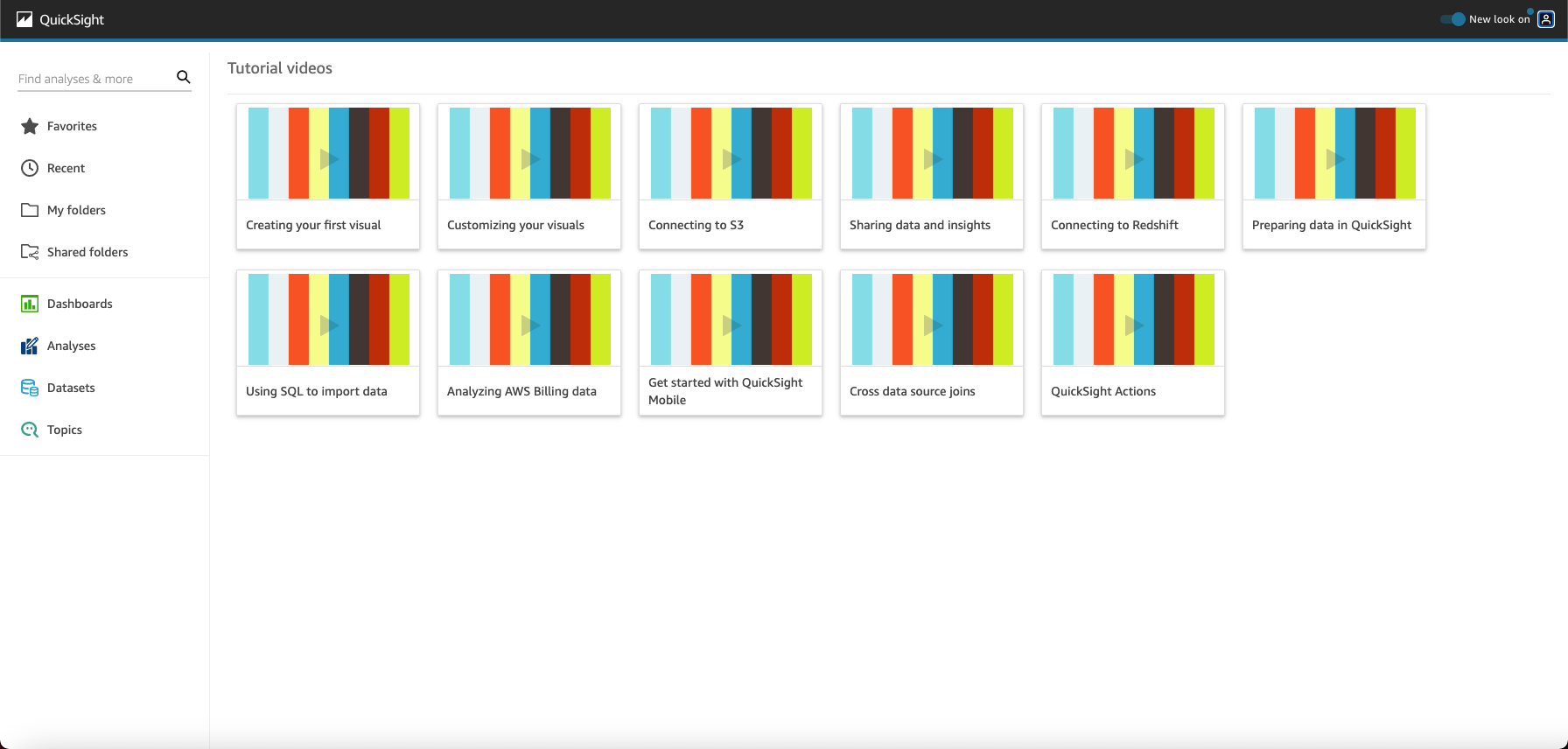Image resolution: width=1568 pixels, height=749 pixels.
Task: Click the Favorites star icon
Action: point(30,126)
